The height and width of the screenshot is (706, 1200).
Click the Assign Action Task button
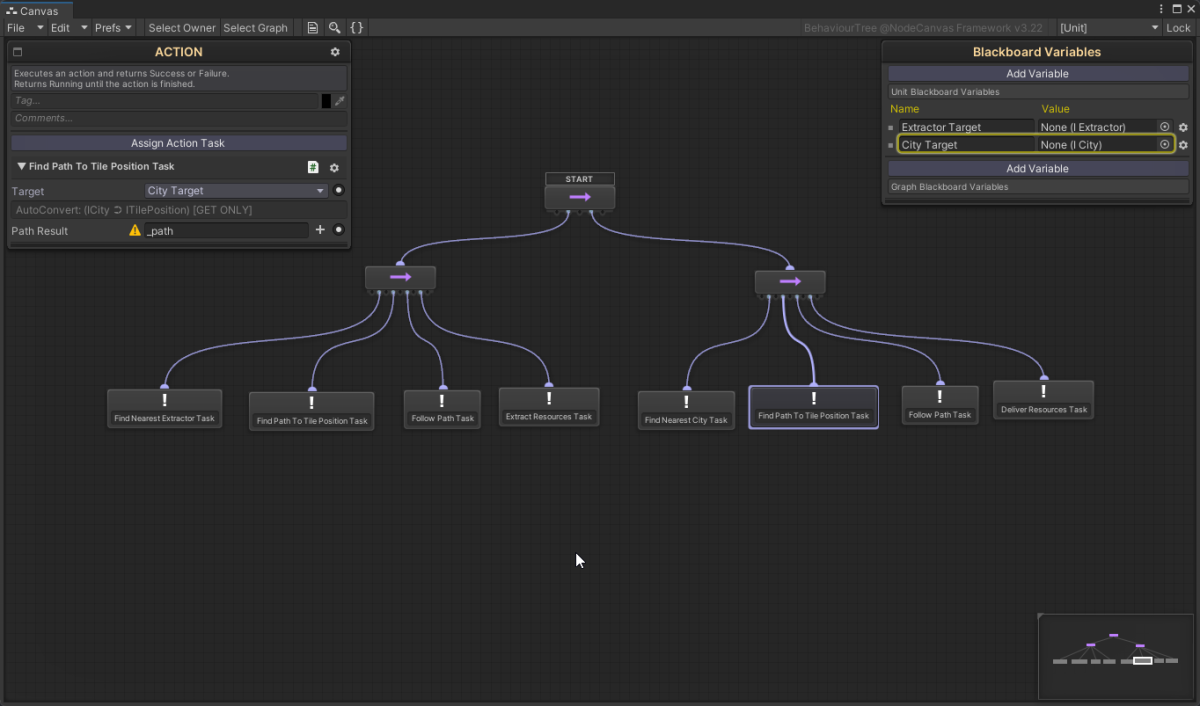(178, 143)
